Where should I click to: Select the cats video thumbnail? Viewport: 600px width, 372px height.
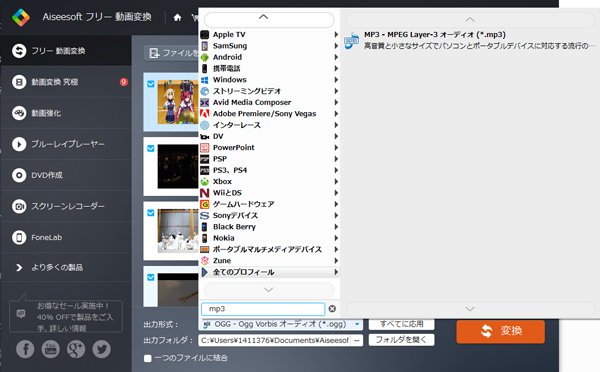click(x=178, y=231)
